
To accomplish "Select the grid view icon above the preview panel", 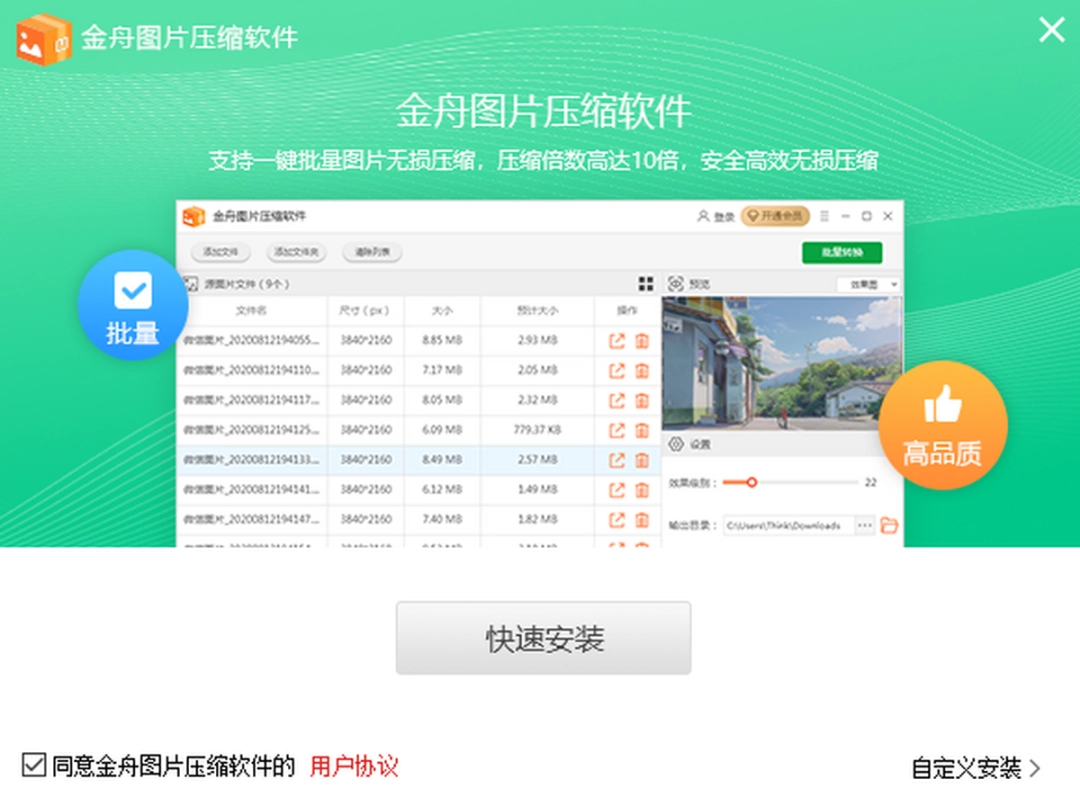I will click(647, 283).
